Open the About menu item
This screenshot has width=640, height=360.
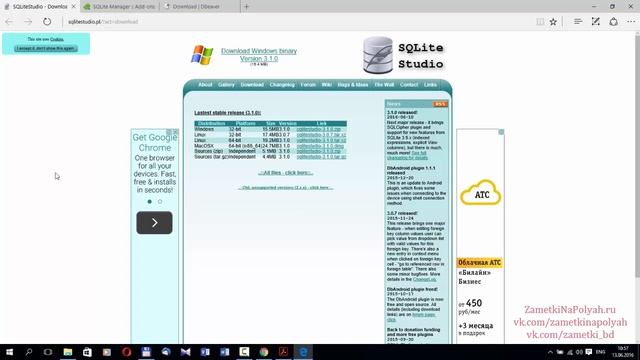[205, 84]
